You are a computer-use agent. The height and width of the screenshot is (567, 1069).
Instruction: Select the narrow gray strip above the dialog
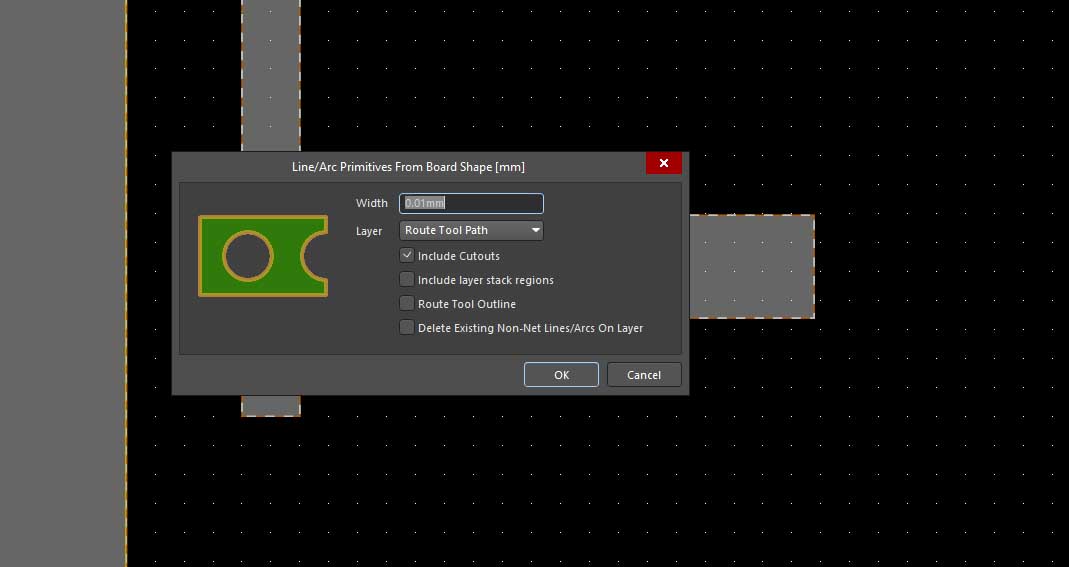point(271,75)
